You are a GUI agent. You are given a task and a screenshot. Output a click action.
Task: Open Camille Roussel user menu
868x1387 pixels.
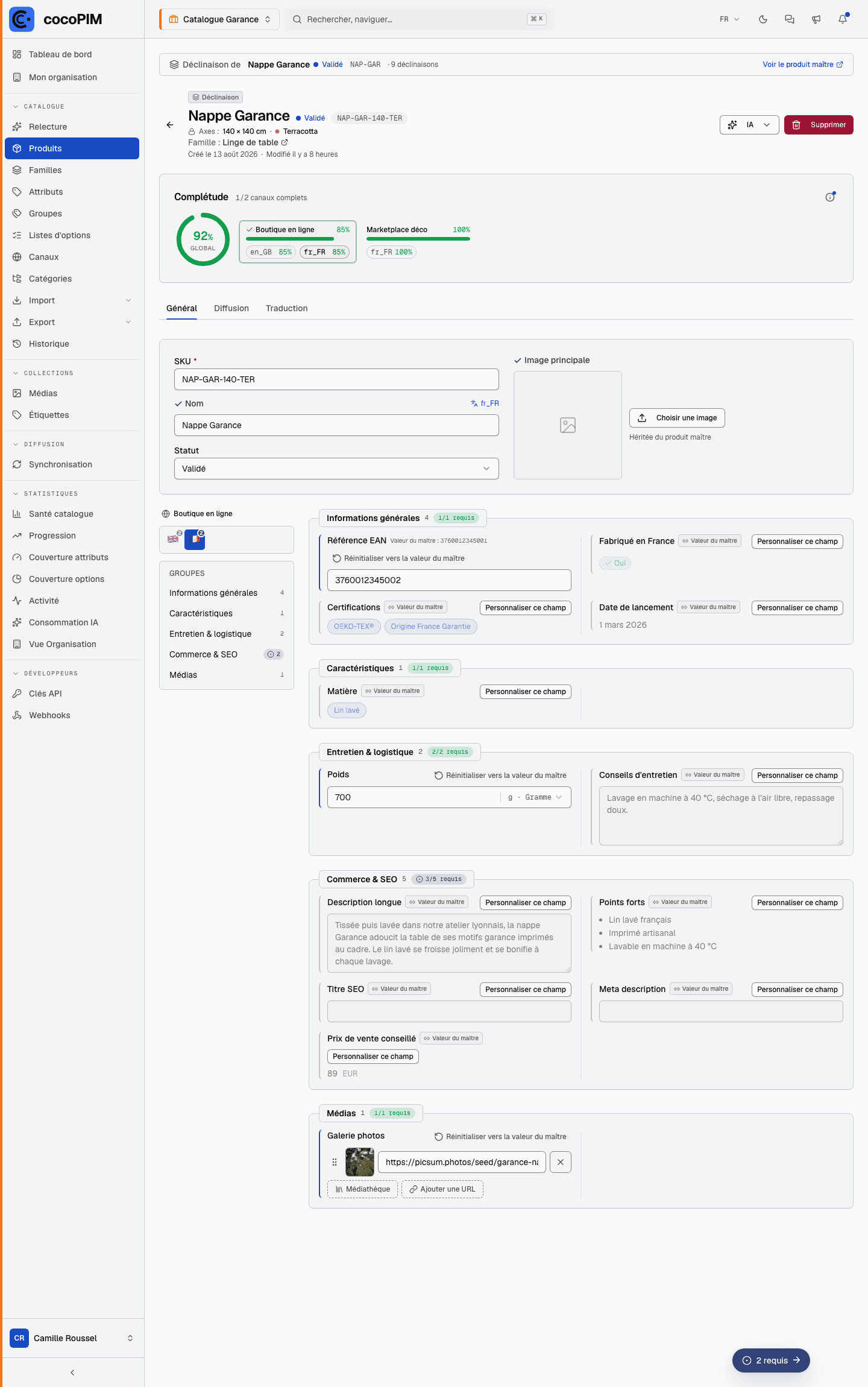(x=72, y=1338)
